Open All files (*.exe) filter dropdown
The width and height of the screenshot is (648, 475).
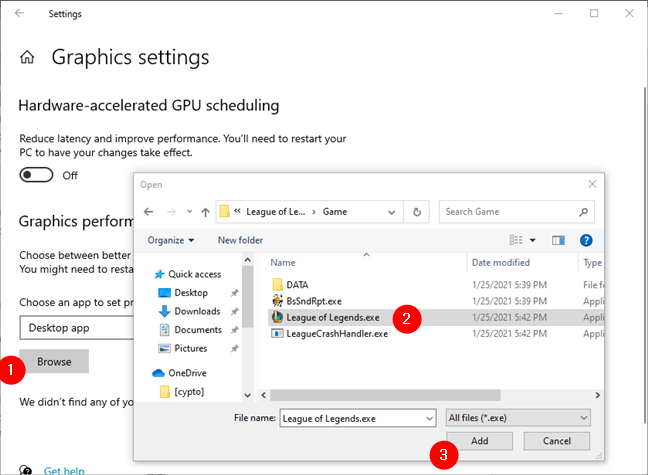point(518,418)
